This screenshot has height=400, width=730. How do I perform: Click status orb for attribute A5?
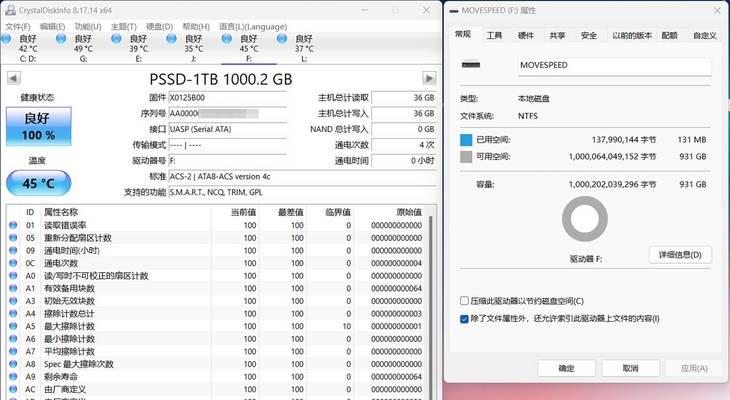pyautogui.click(x=13, y=326)
